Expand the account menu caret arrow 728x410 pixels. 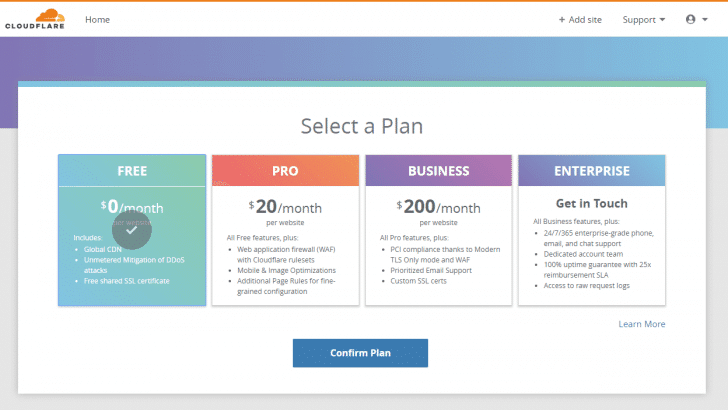click(704, 20)
